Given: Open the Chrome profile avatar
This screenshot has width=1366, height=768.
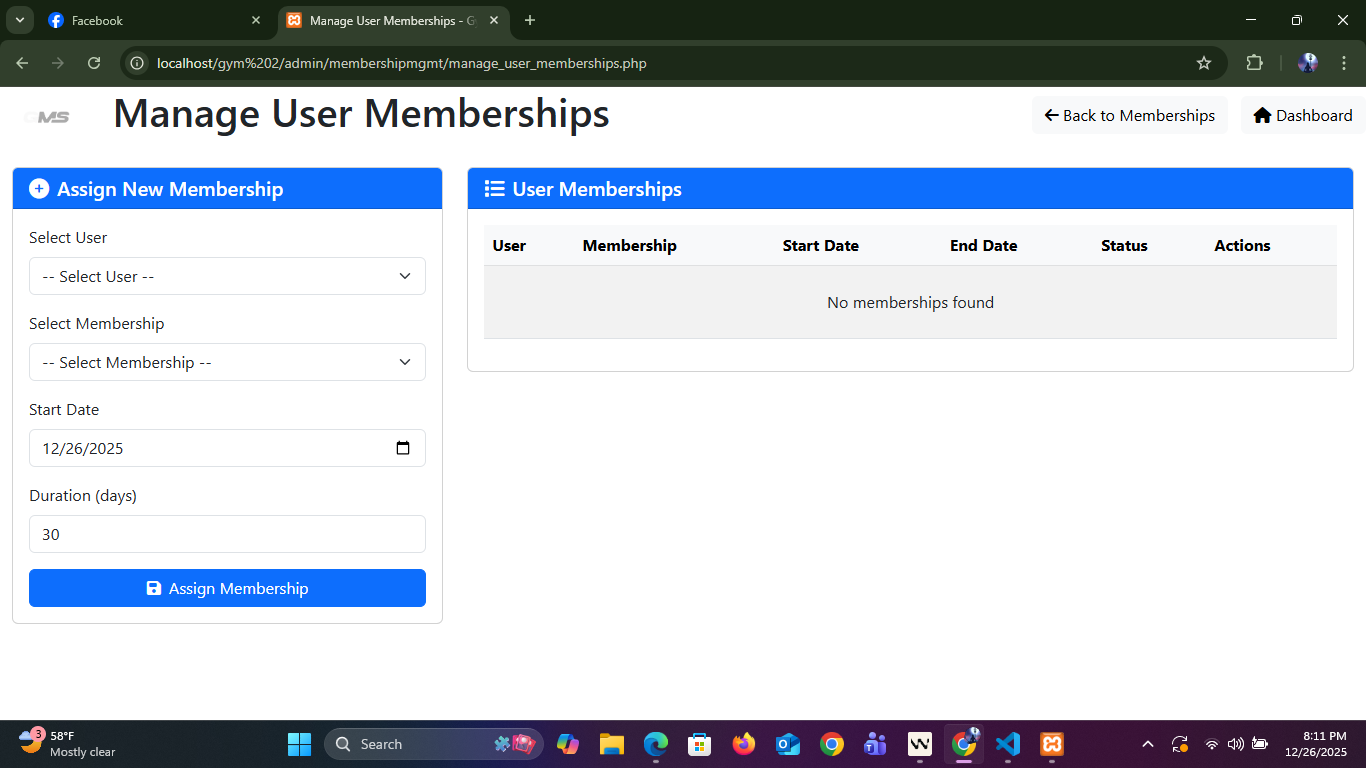Looking at the screenshot, I should tap(1307, 63).
